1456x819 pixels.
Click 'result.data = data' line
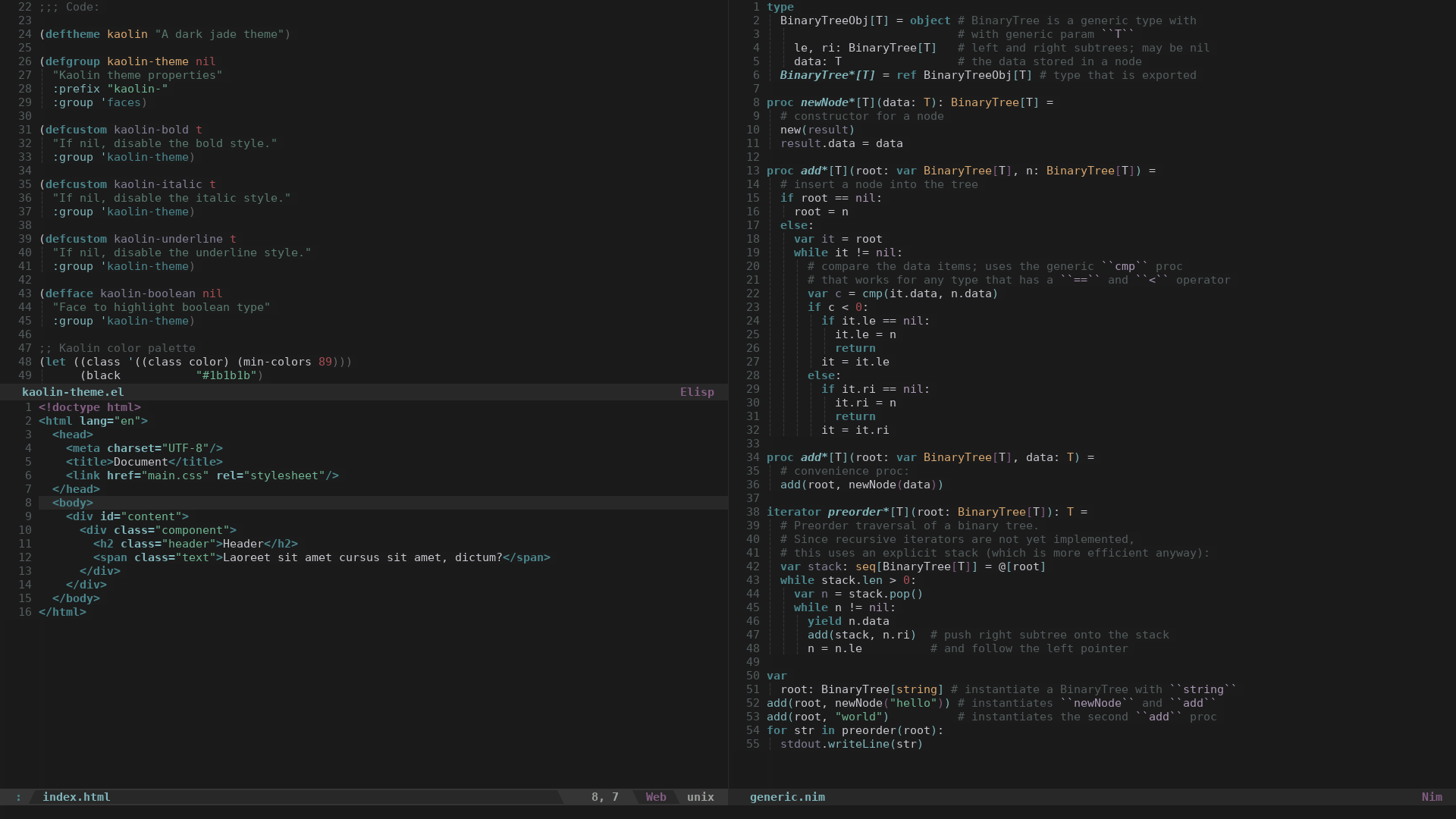(x=842, y=143)
